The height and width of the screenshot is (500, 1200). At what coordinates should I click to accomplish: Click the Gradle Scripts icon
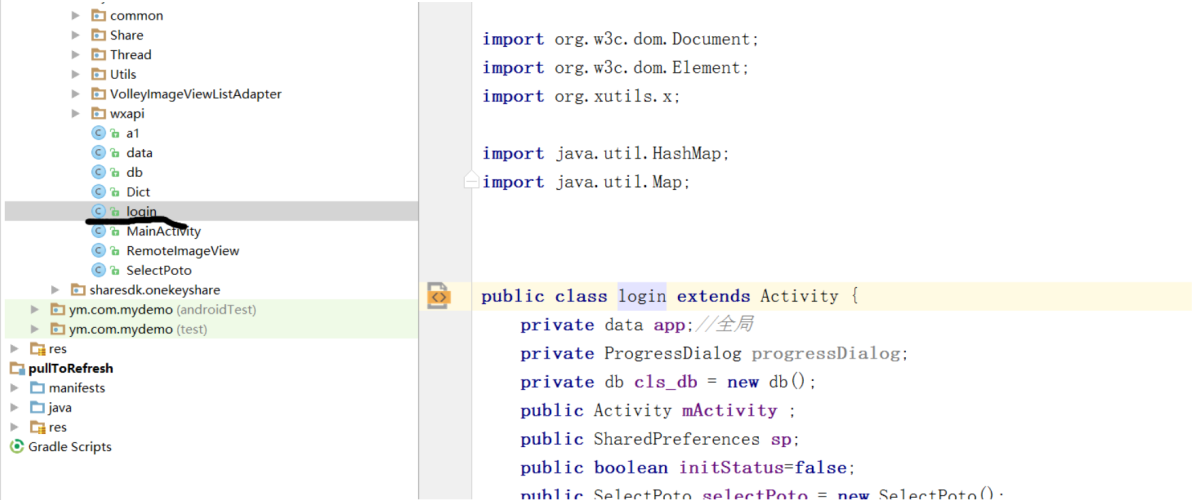tap(16, 446)
